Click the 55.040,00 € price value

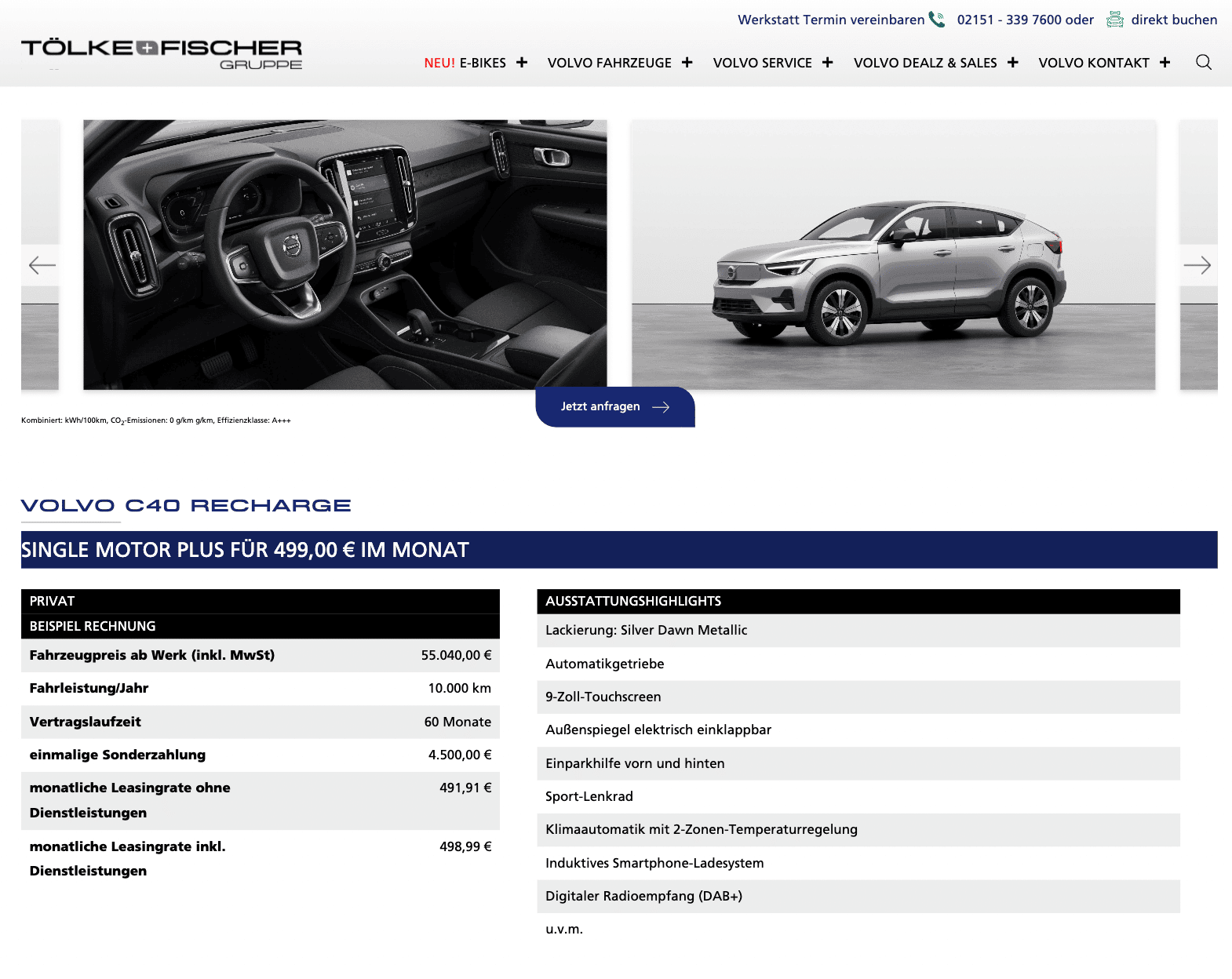click(x=457, y=655)
